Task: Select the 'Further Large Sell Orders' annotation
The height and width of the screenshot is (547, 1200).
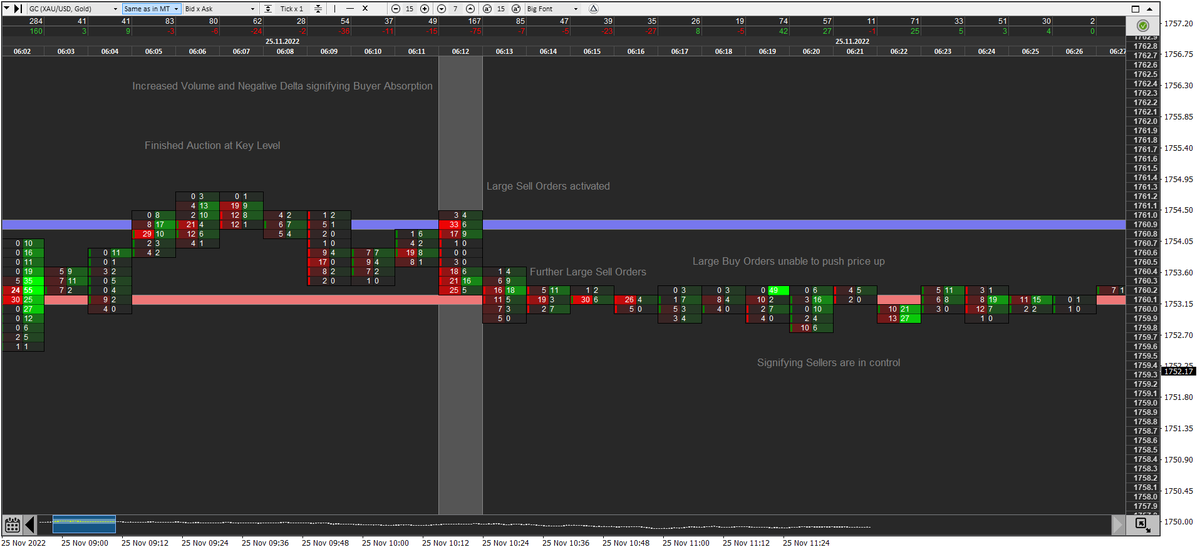Action: 588,272
